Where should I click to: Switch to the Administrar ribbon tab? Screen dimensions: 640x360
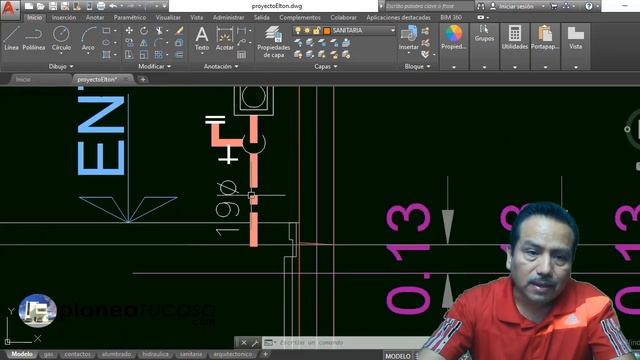click(229, 18)
